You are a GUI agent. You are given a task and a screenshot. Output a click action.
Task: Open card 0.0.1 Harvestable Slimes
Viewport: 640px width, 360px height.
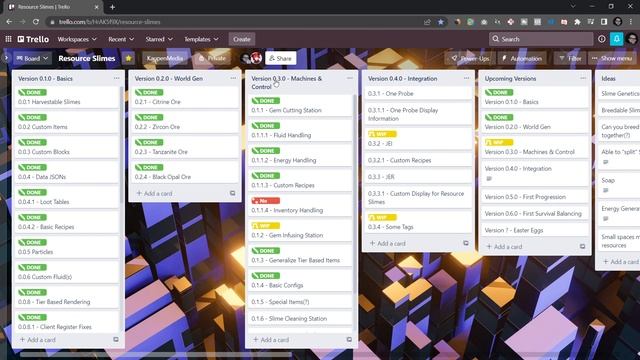pyautogui.click(x=67, y=98)
